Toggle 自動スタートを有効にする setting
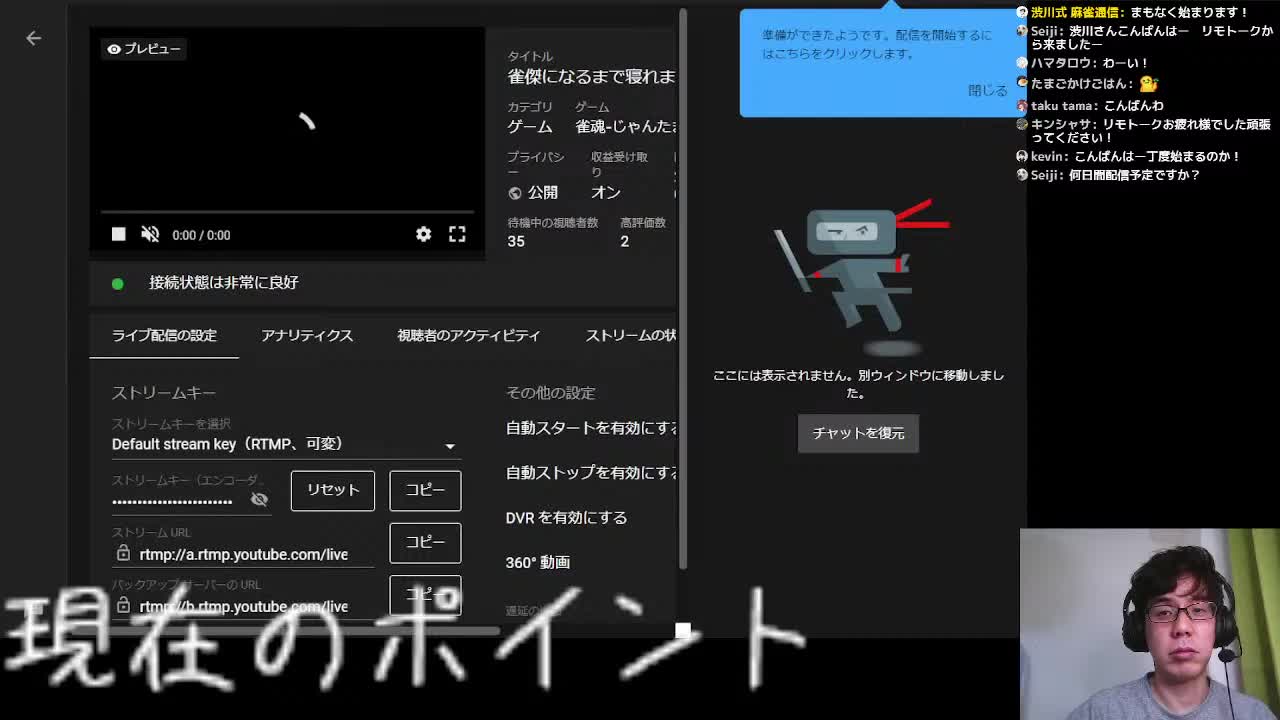Screen dimensions: 1280x720 click(x=592, y=428)
